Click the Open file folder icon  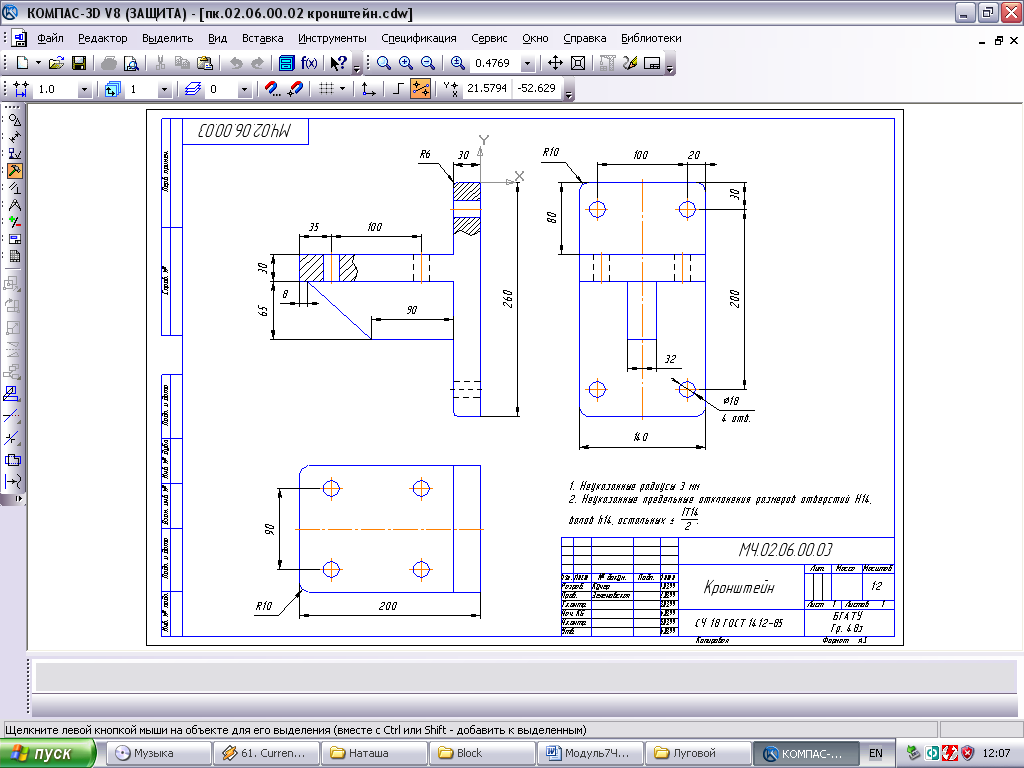click(56, 63)
